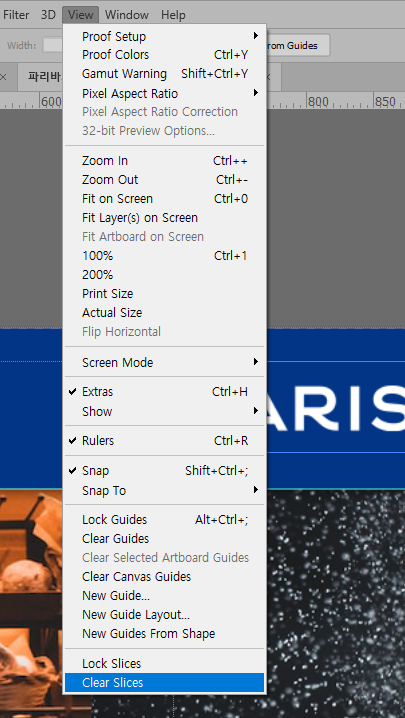Image resolution: width=405 pixels, height=718 pixels.
Task: Expand the Snap To submenu
Action: point(164,490)
